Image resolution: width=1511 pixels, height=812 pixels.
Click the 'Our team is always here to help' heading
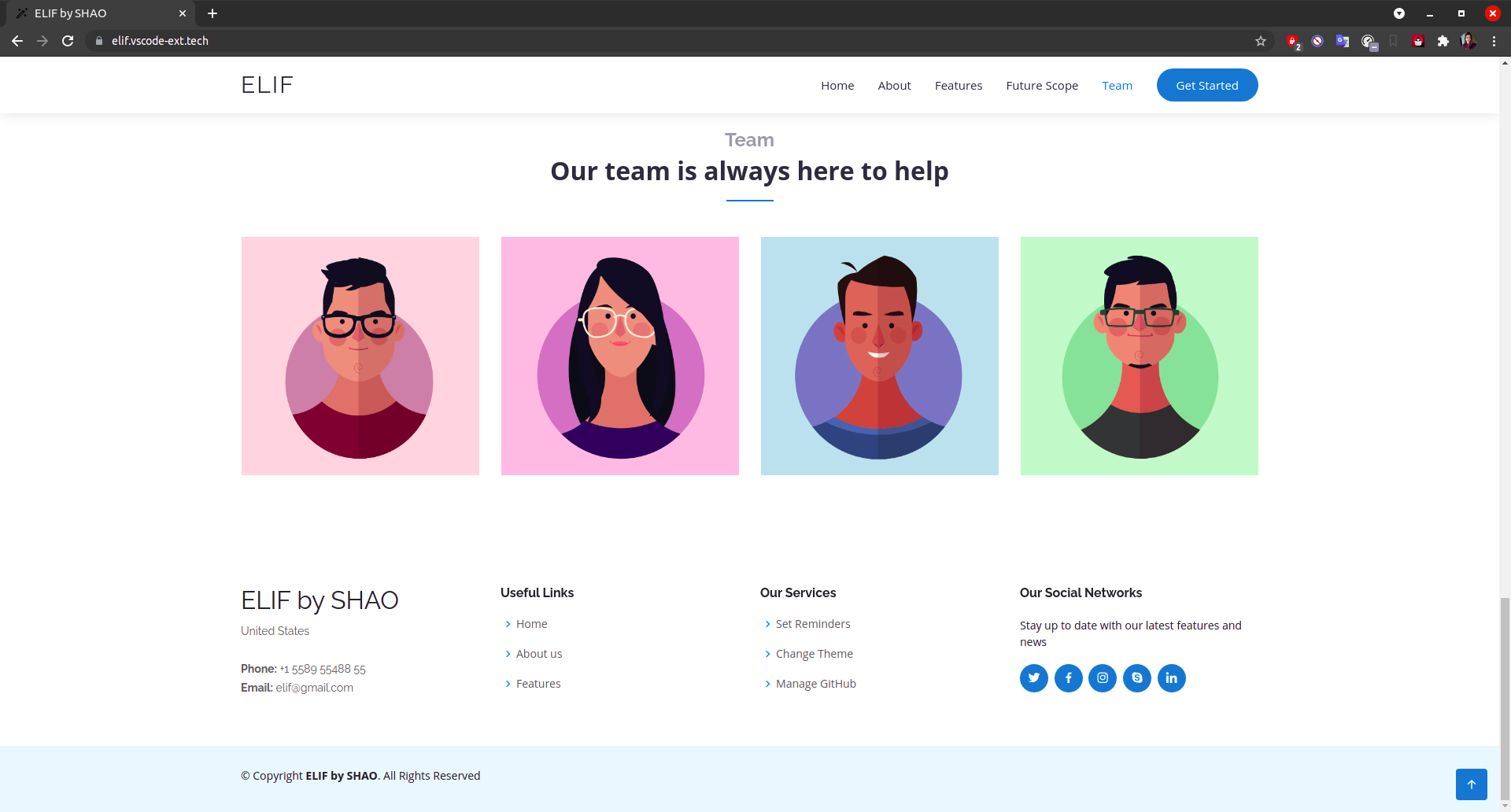[749, 171]
